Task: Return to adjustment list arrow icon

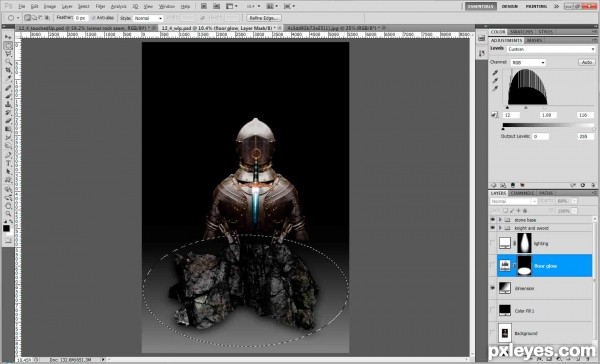Action: (494, 185)
